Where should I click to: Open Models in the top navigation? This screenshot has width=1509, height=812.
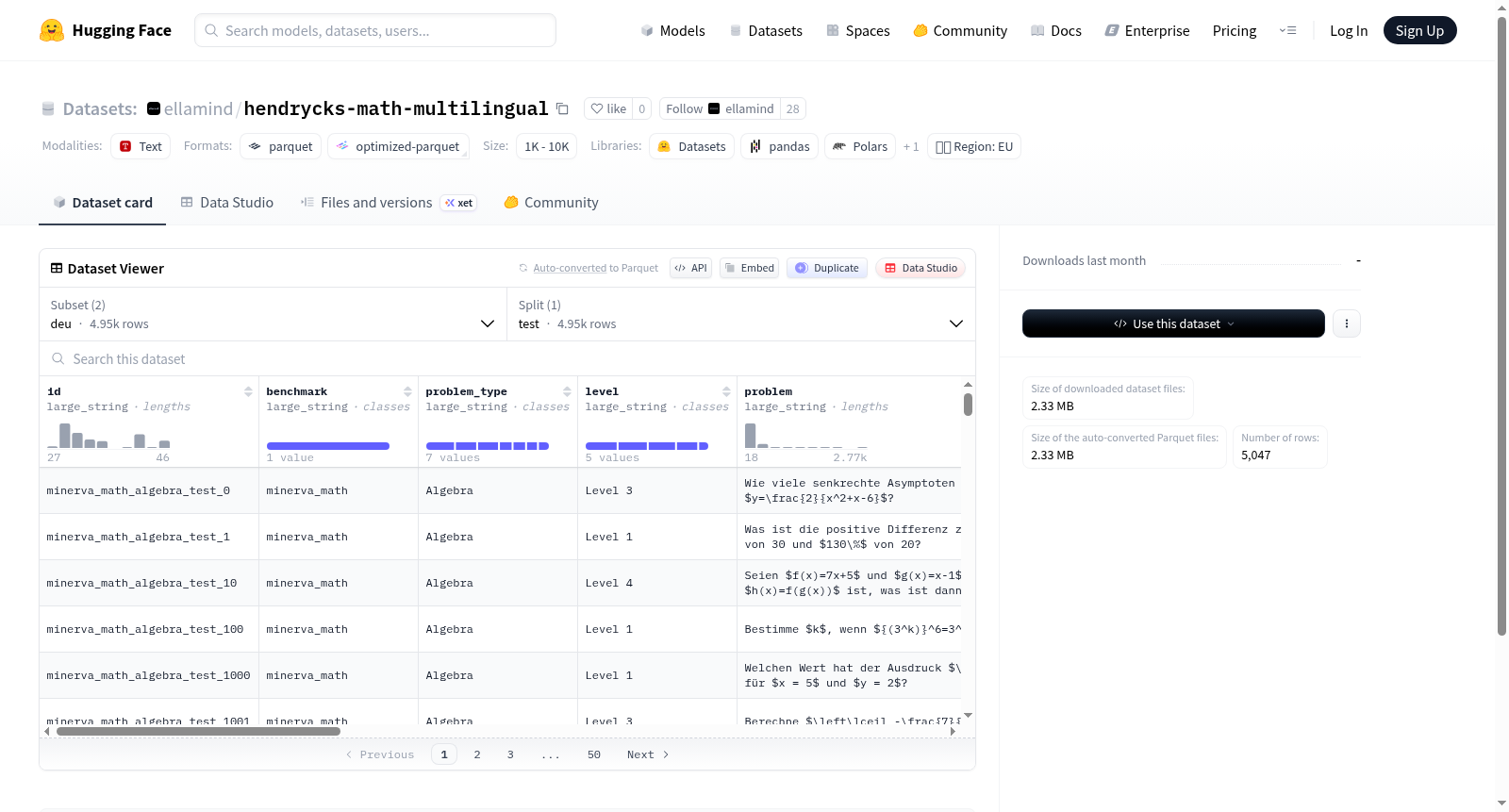[x=672, y=31]
